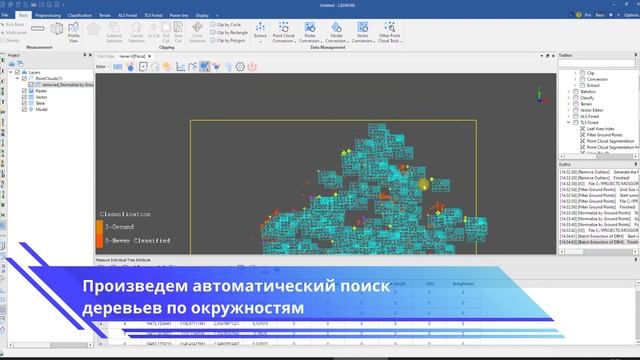Click the Output panel horizontal scrollbar
Image resolution: width=640 pixels, height=360 pixels.
(598, 251)
